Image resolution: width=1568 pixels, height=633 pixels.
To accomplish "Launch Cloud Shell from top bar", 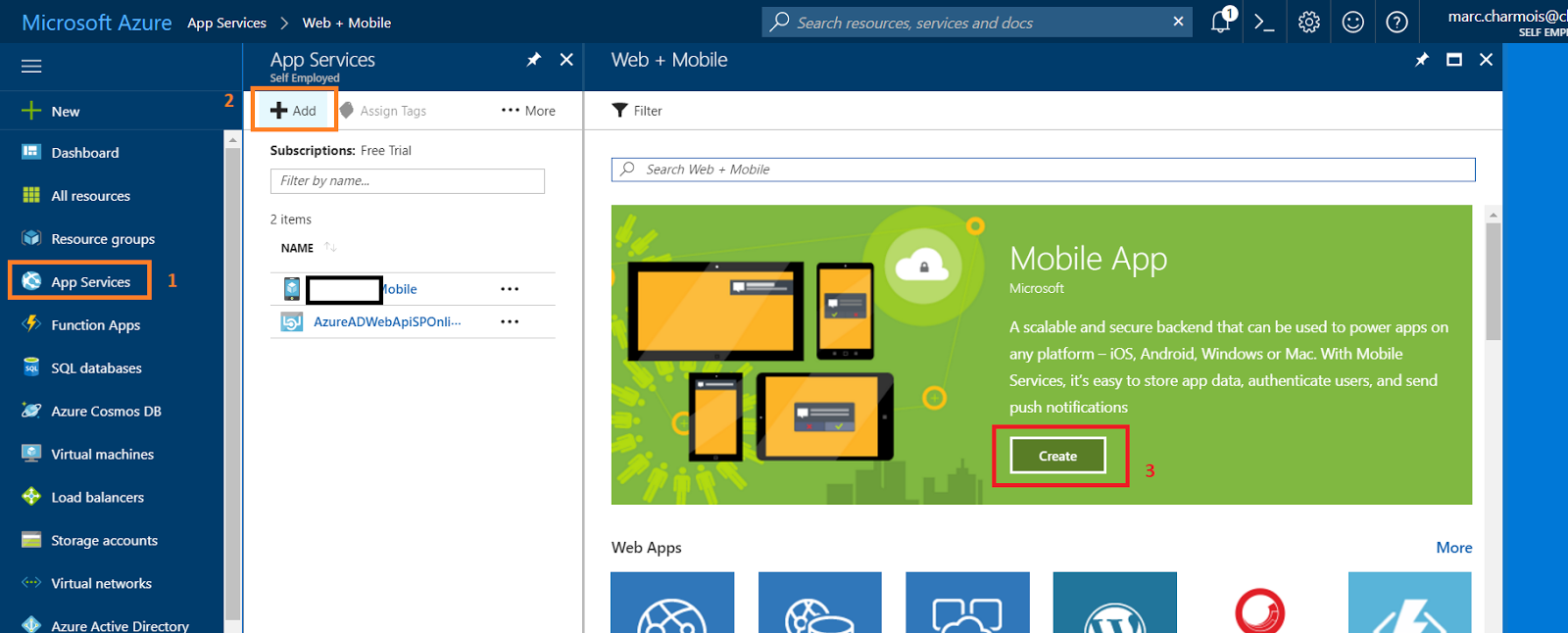I will click(1264, 23).
